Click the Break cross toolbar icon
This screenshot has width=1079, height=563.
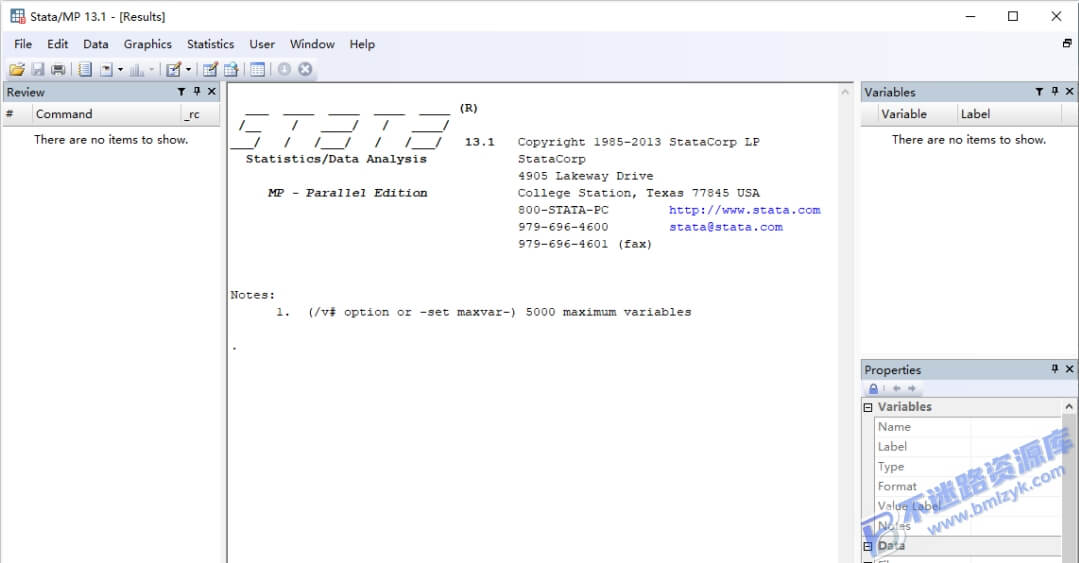tap(306, 69)
